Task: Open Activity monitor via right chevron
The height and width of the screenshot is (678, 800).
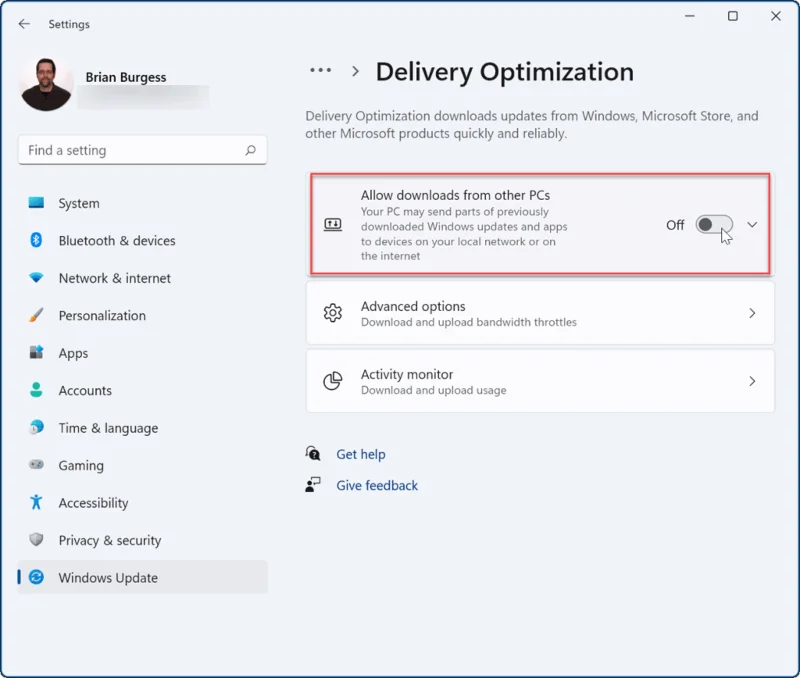Action: point(752,381)
